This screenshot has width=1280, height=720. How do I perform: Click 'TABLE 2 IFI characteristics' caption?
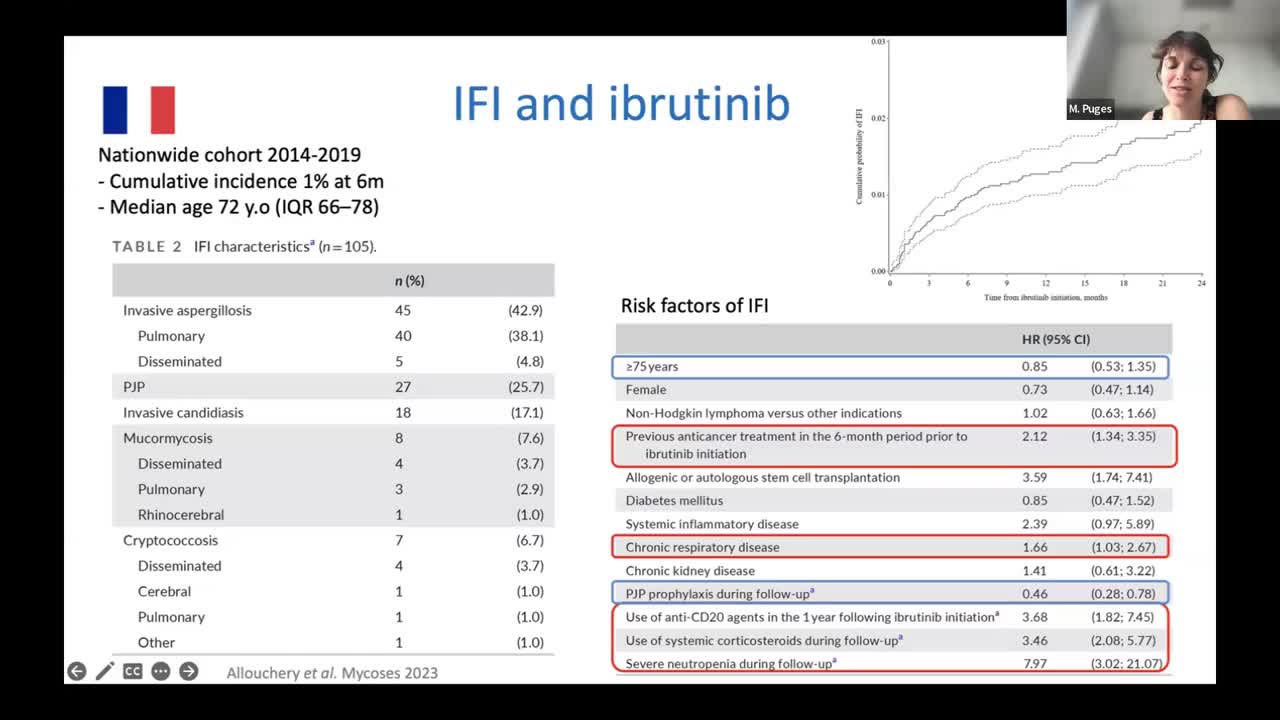(x=244, y=246)
